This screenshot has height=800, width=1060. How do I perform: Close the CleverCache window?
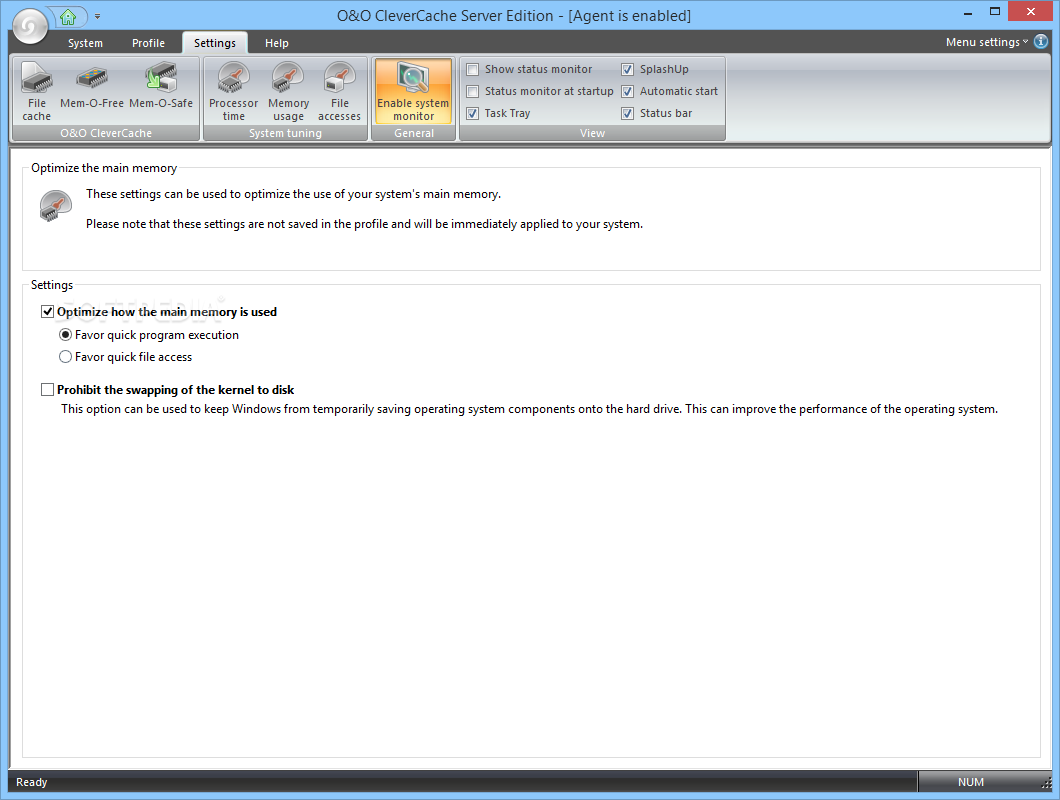(1031, 11)
